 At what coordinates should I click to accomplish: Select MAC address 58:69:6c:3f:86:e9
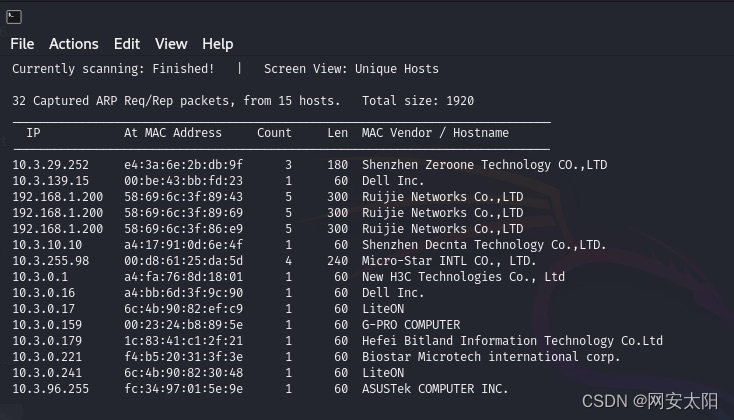click(x=184, y=228)
